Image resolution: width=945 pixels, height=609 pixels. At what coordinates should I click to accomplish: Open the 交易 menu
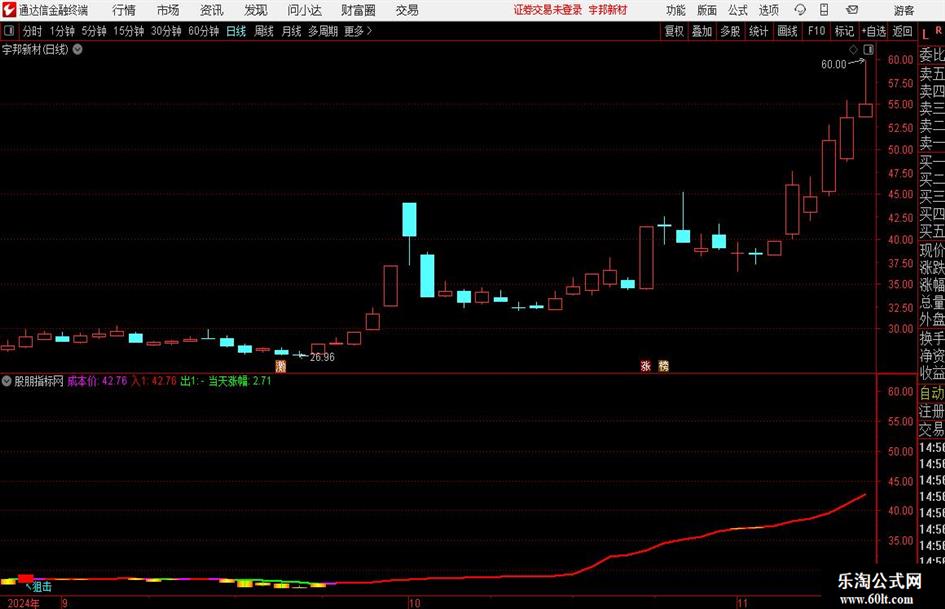407,10
